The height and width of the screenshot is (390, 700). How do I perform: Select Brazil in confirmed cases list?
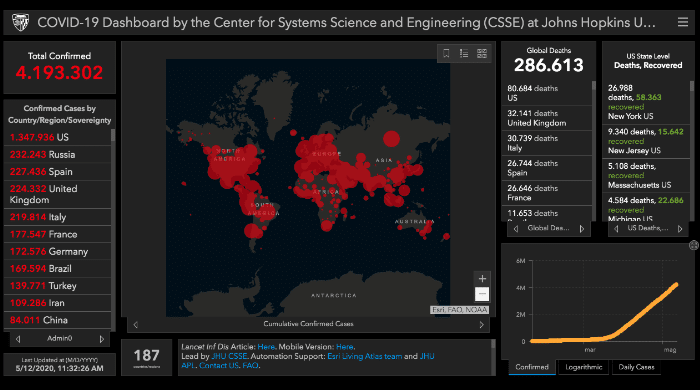[57, 269]
